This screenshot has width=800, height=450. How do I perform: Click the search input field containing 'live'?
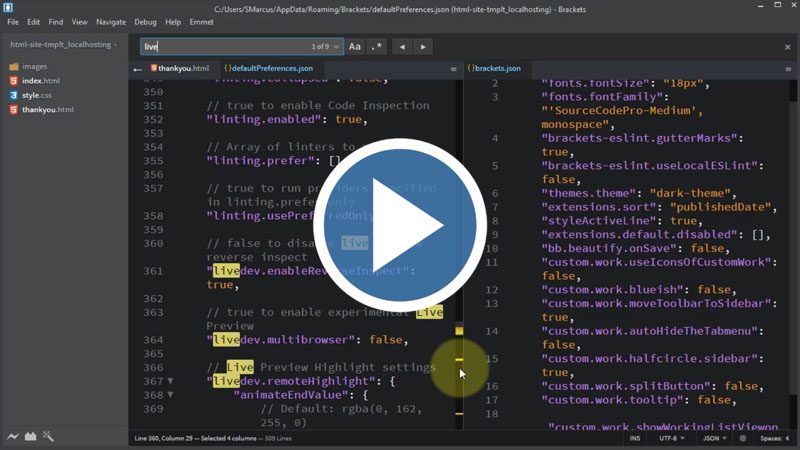coord(220,47)
